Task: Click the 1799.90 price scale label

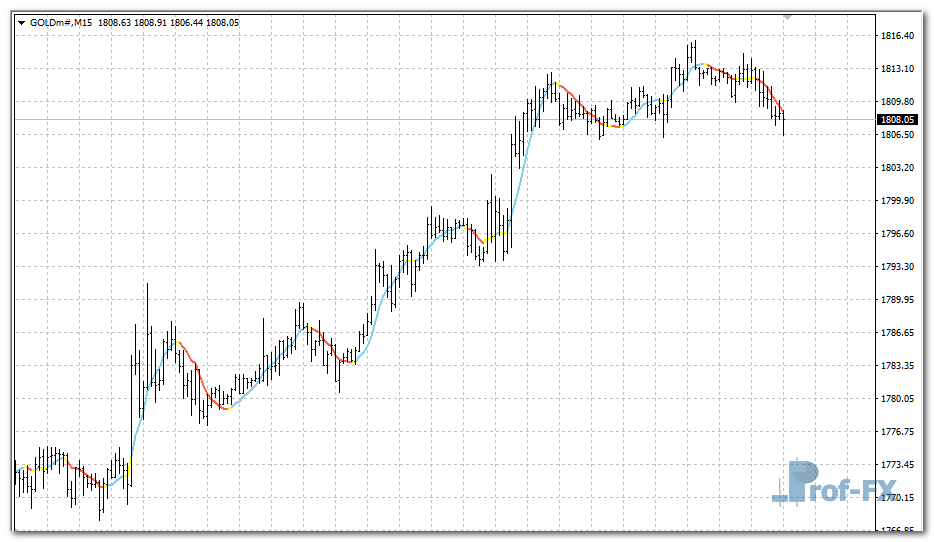Action: (x=897, y=201)
